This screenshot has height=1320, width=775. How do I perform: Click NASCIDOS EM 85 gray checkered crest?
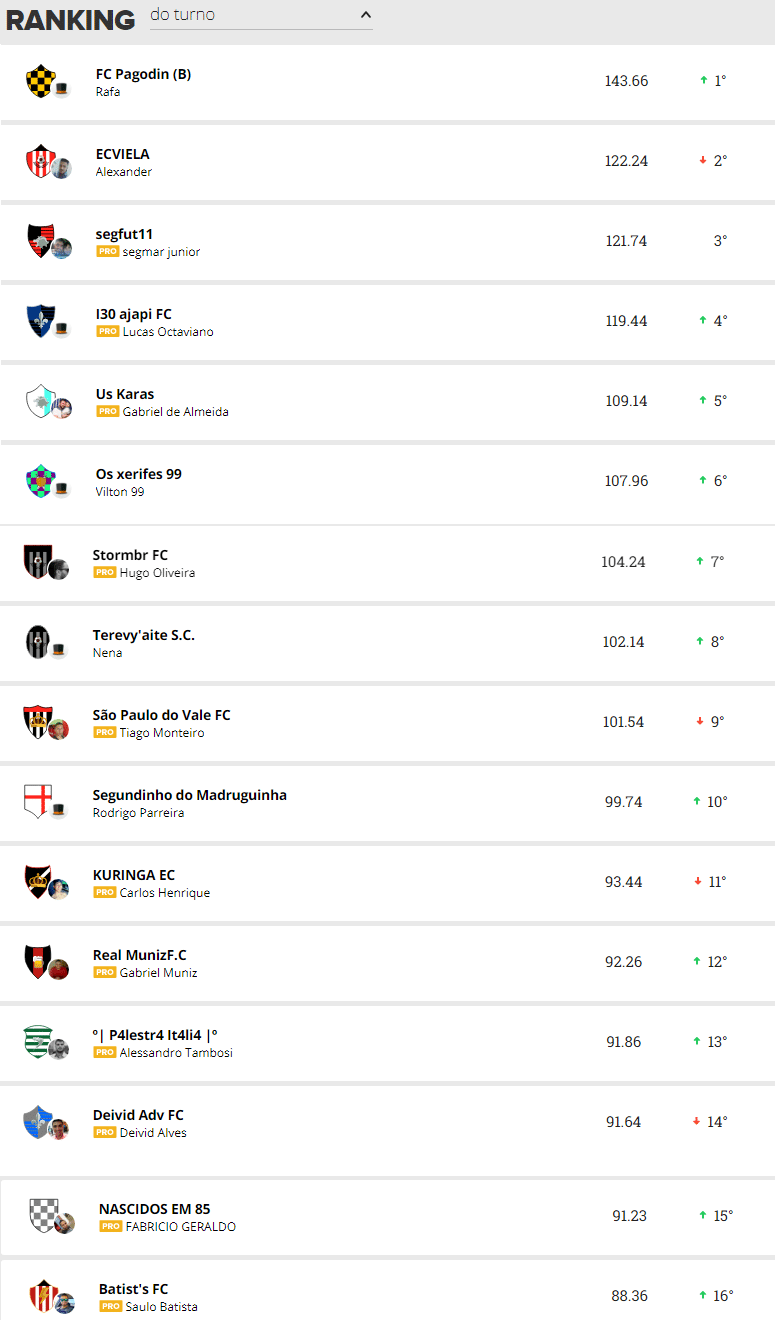pyautogui.click(x=43, y=1216)
